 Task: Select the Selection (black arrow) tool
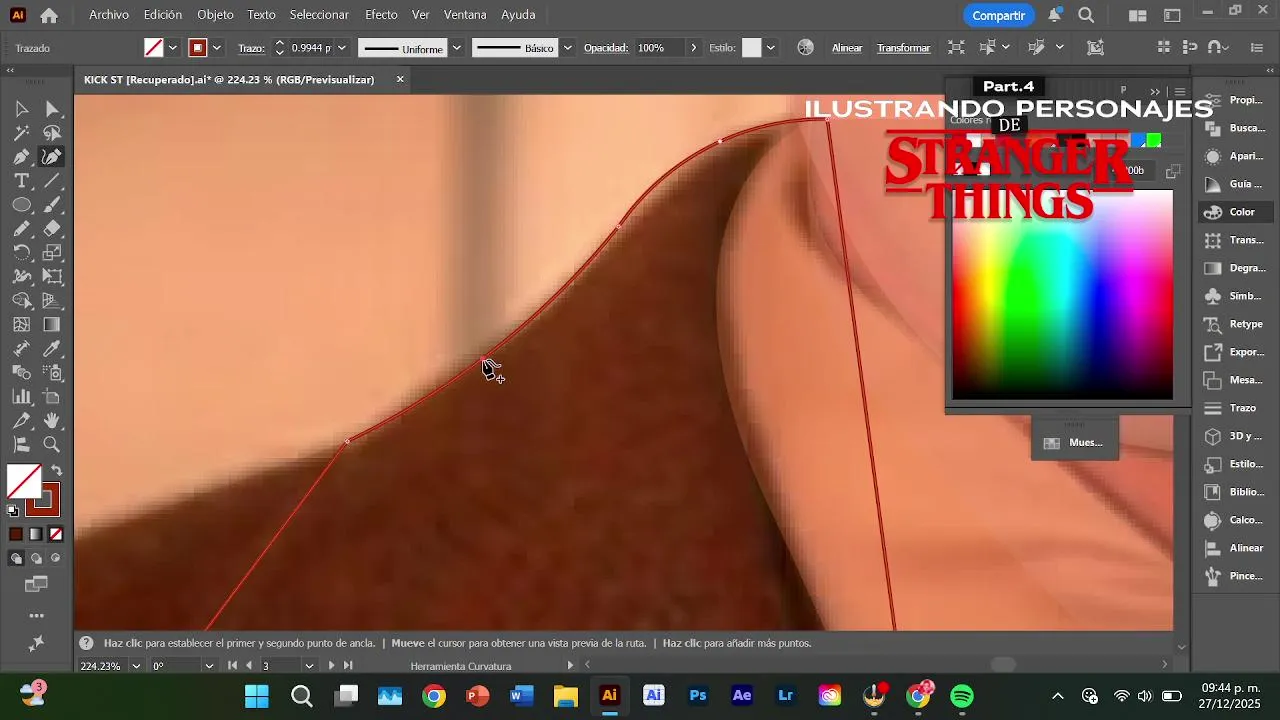21,109
